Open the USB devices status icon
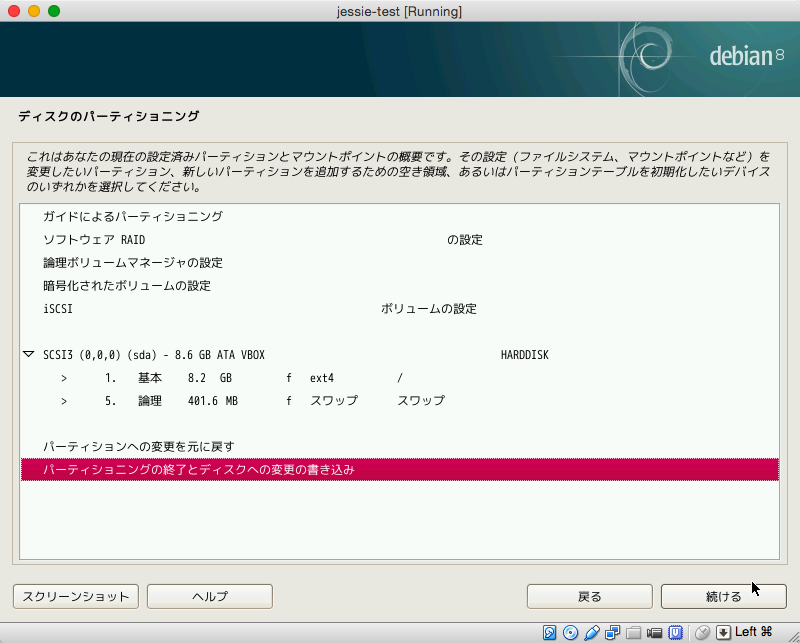This screenshot has width=800, height=643. tap(591, 633)
